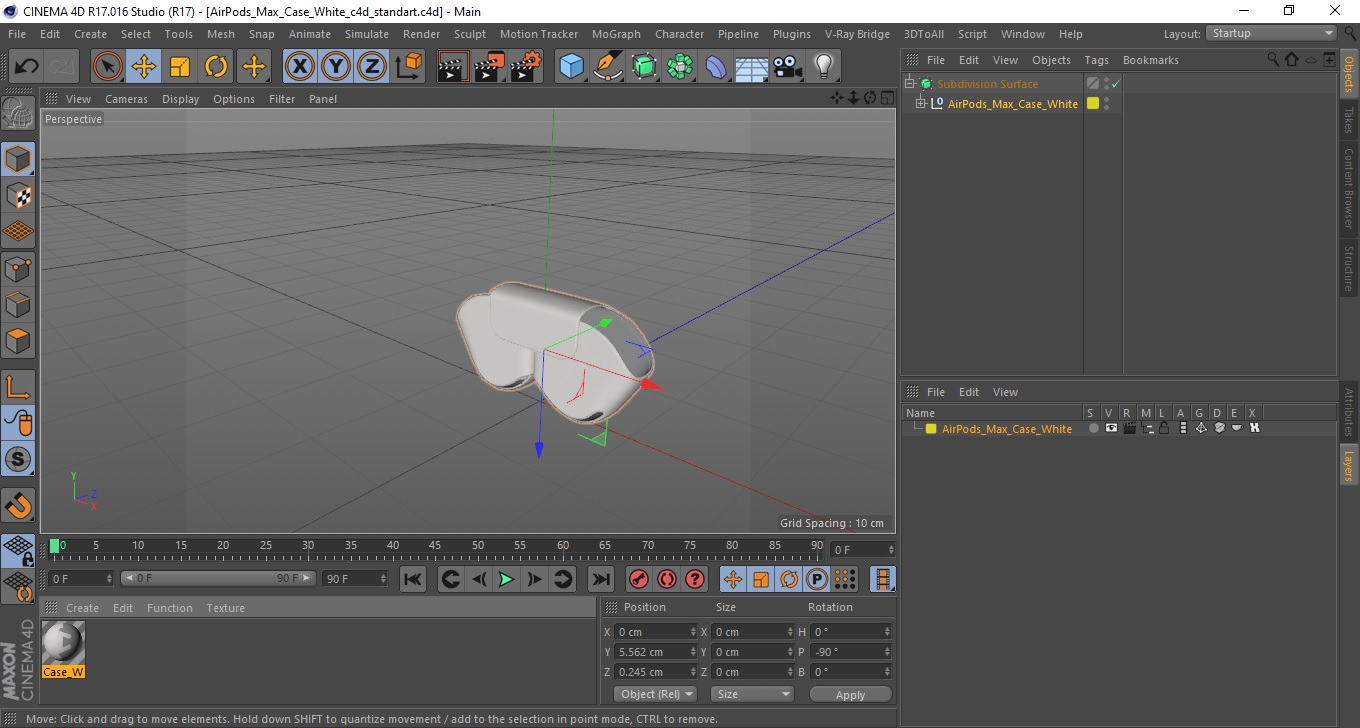
Task: Click yellow layer swatch beside AirPods object
Action: tap(1093, 103)
